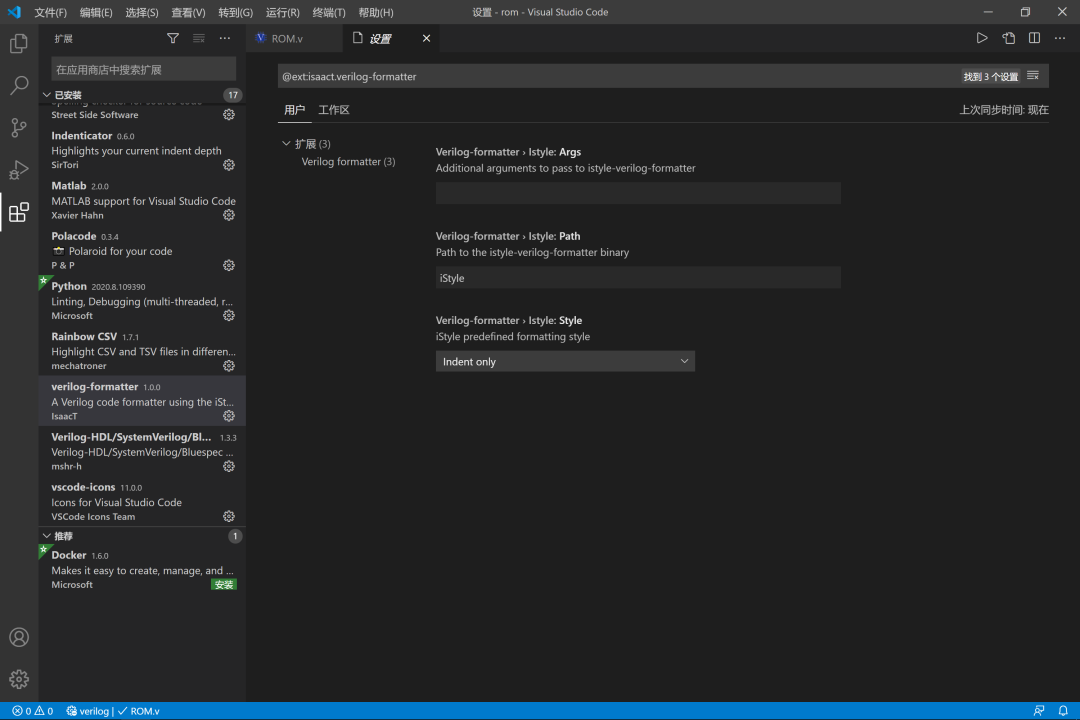Open extensions panel more actions menu
Viewport: 1080px width, 720px height.
click(225, 39)
